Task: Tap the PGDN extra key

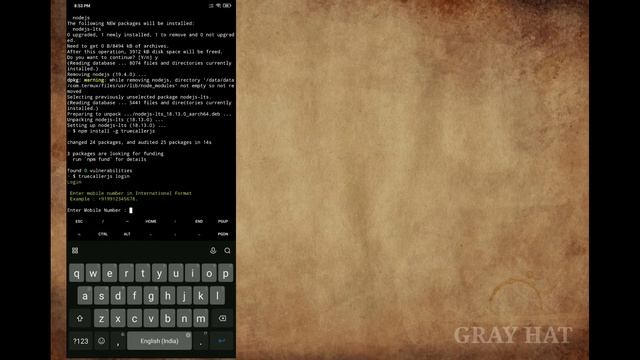Action: tap(223, 234)
